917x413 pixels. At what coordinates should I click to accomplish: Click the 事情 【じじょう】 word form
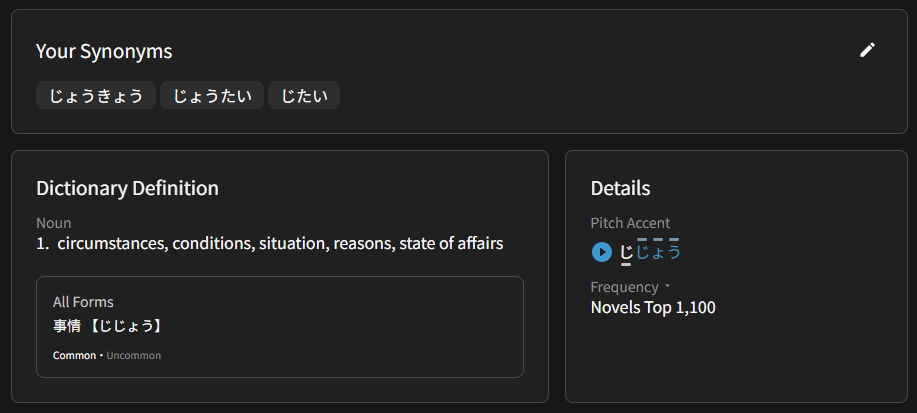107,326
